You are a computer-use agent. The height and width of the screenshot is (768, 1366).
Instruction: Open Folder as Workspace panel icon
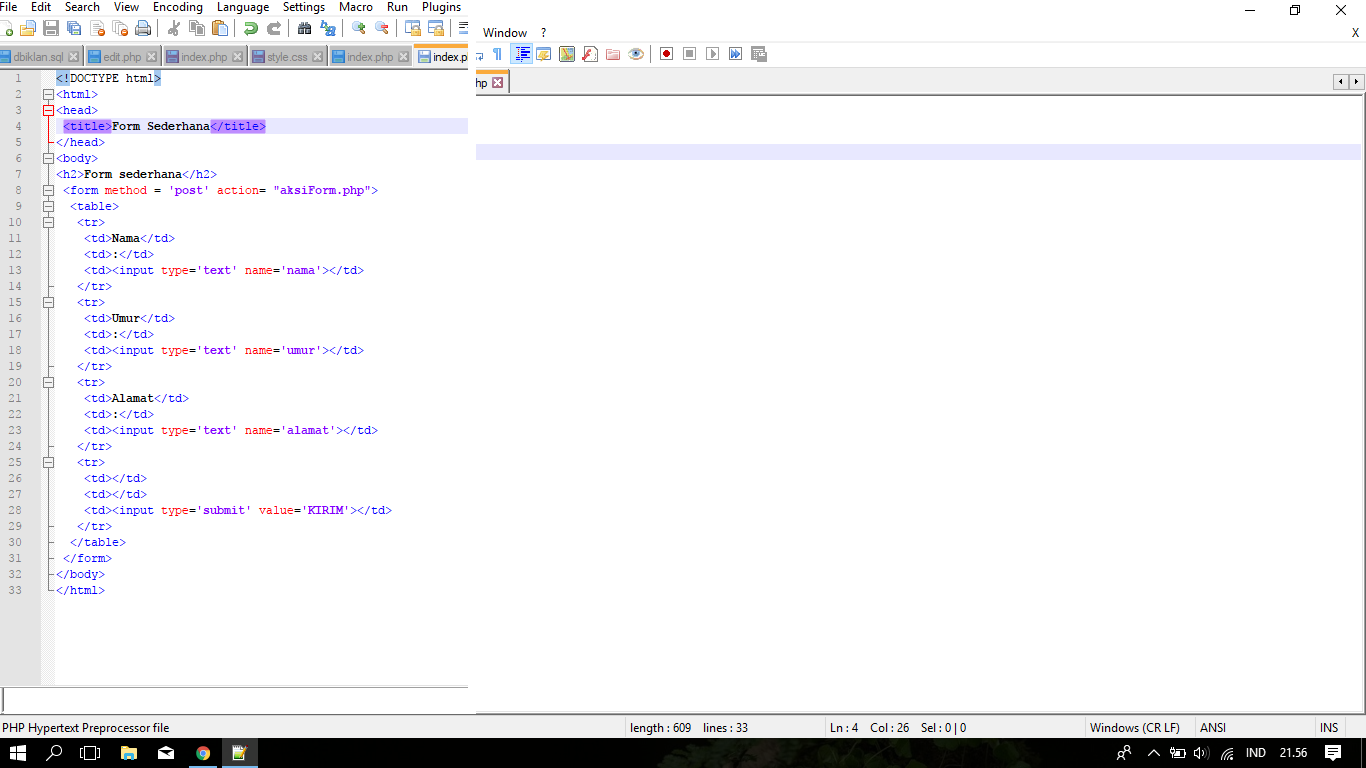612,53
